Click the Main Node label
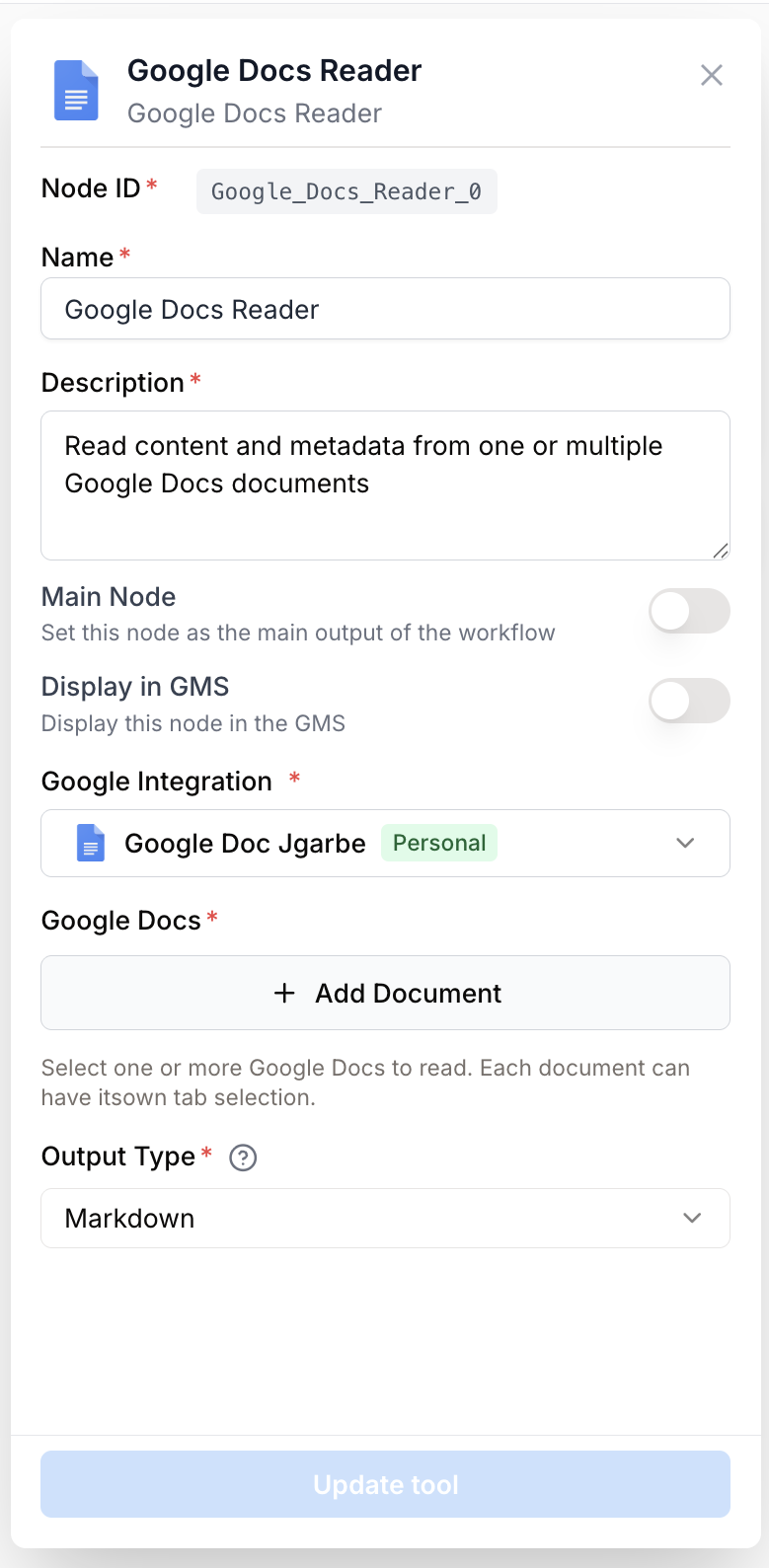 click(109, 597)
